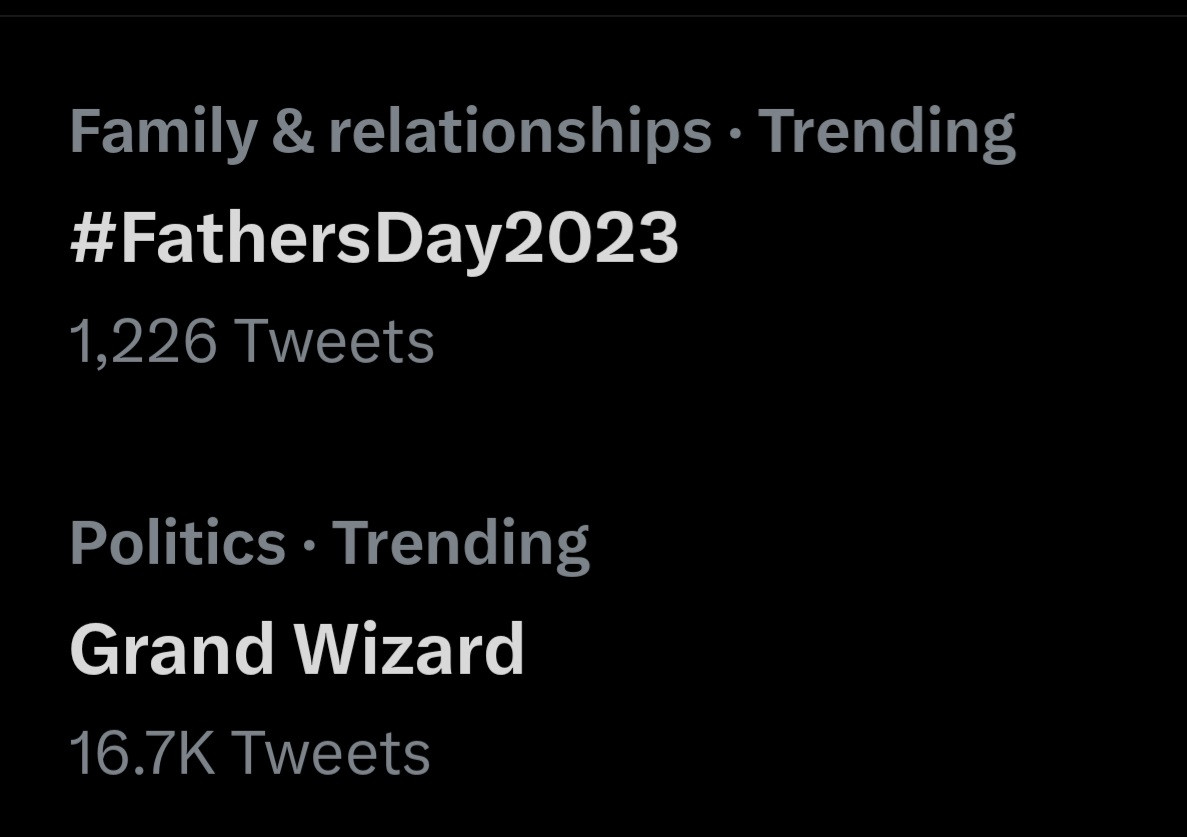
Task: Click the word "relationships" in the category label
Action: pyautogui.click(x=520, y=133)
